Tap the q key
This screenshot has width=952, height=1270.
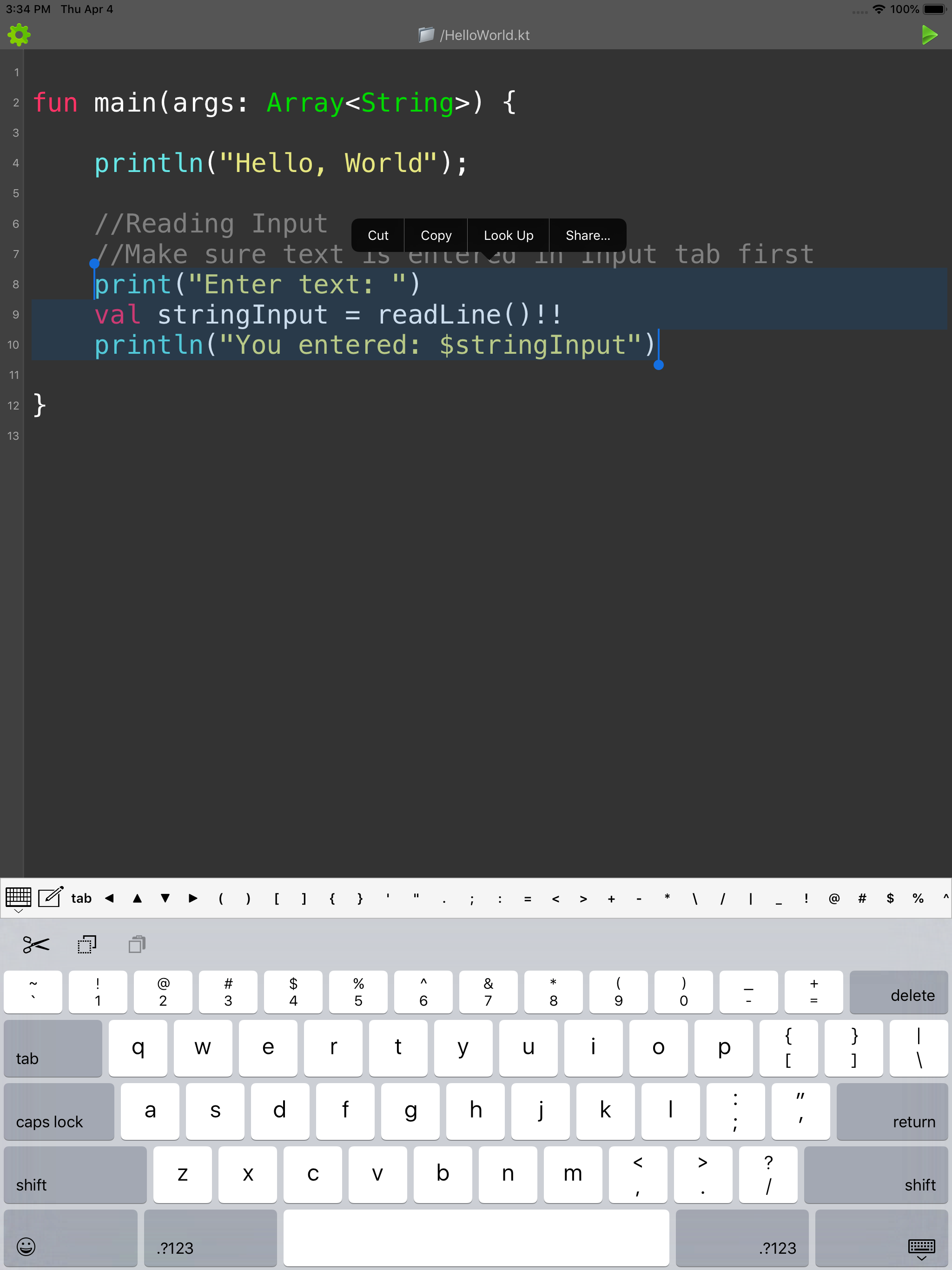tap(138, 1048)
